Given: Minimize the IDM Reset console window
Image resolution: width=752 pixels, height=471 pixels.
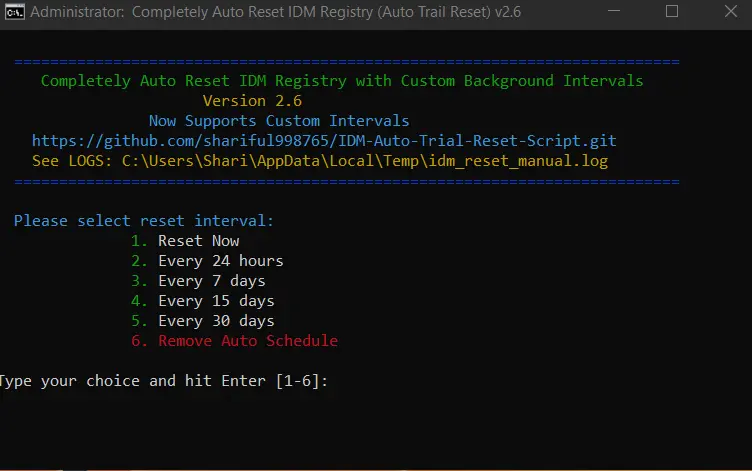Looking at the screenshot, I should point(614,11).
